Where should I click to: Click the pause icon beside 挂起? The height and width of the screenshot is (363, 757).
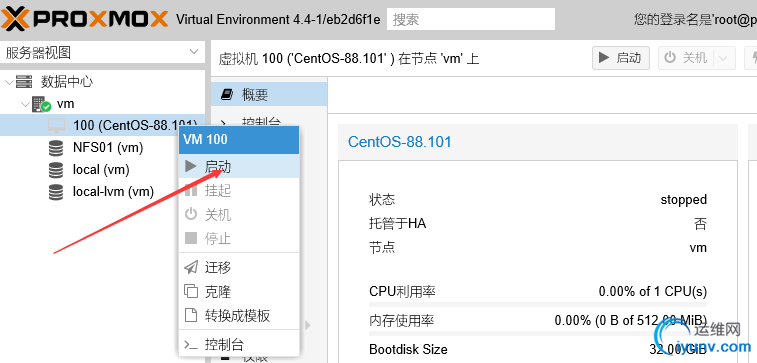coord(191,191)
